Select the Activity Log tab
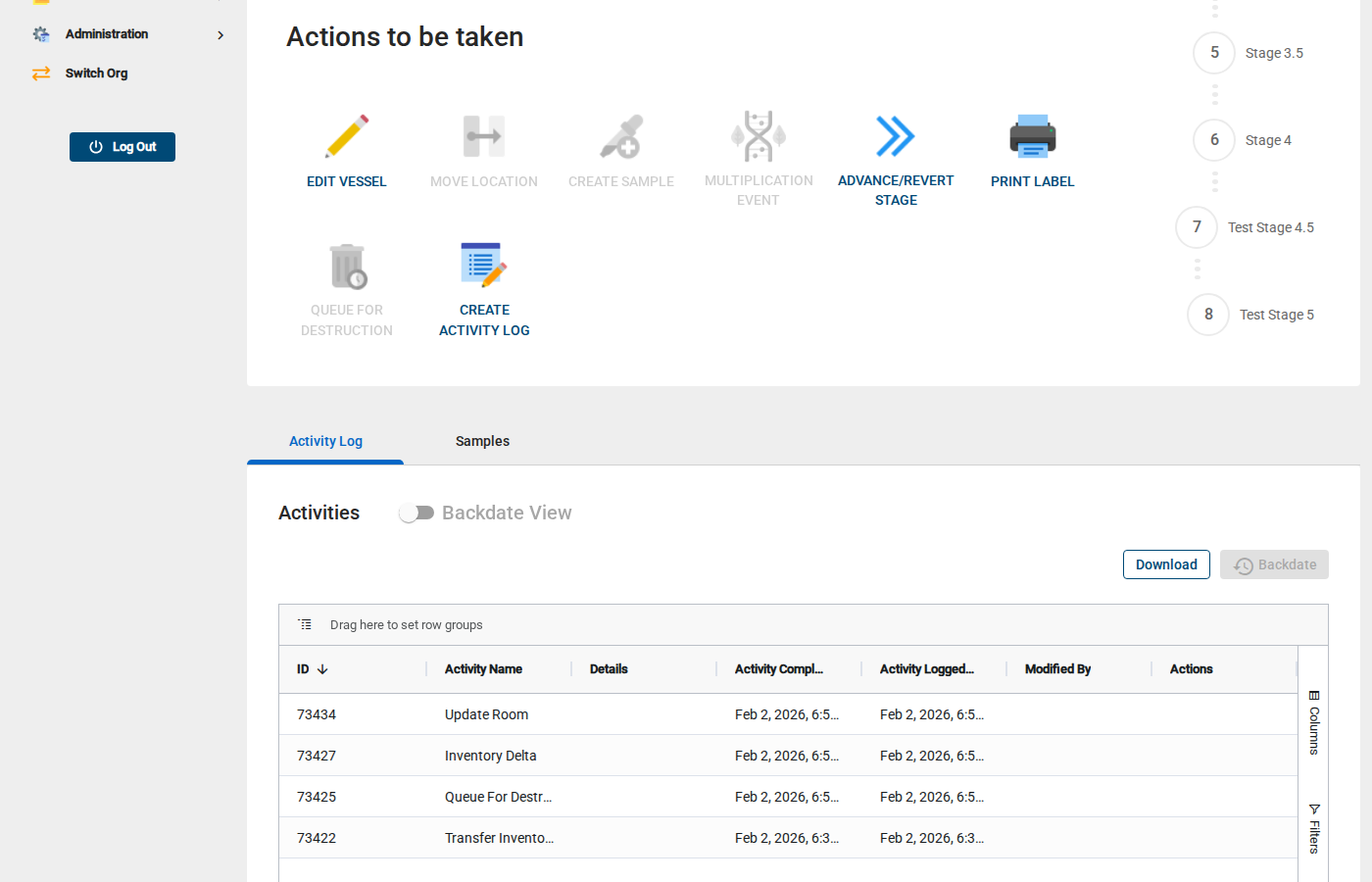Image resolution: width=1372 pixels, height=882 pixels. (324, 441)
